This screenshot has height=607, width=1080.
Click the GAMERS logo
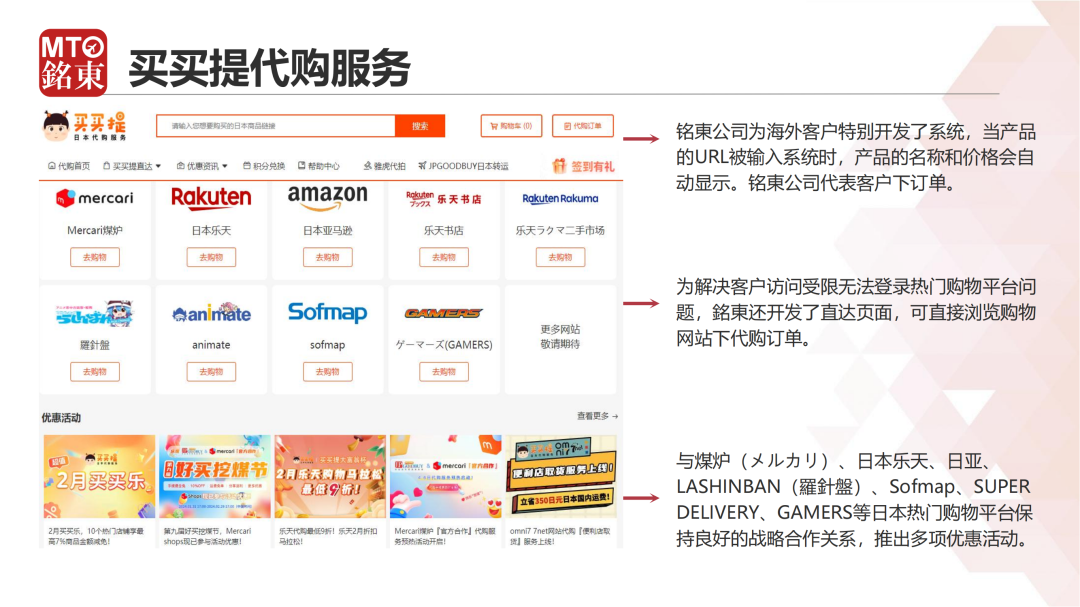(444, 313)
